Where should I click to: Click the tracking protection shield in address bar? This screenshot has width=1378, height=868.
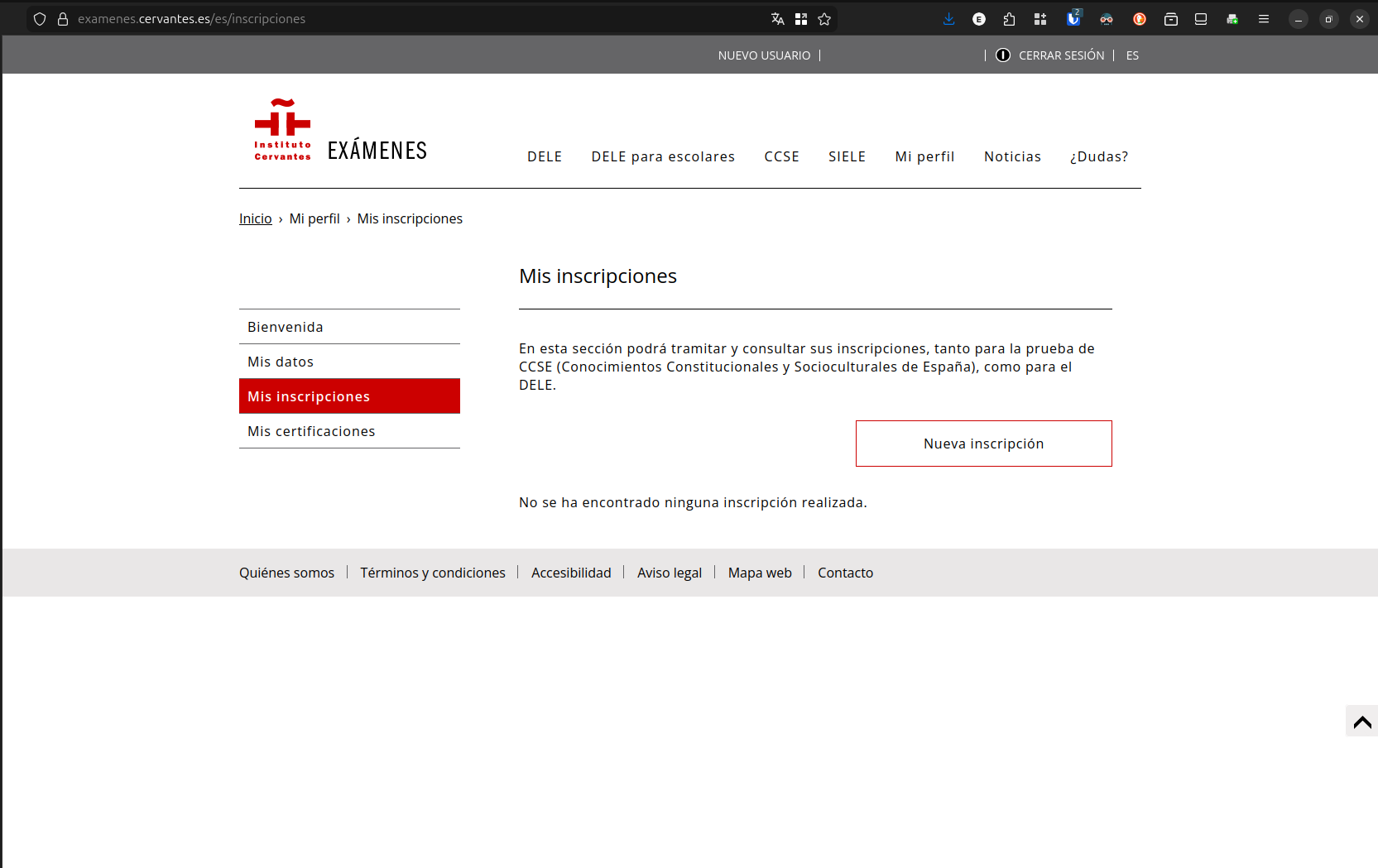(39, 18)
